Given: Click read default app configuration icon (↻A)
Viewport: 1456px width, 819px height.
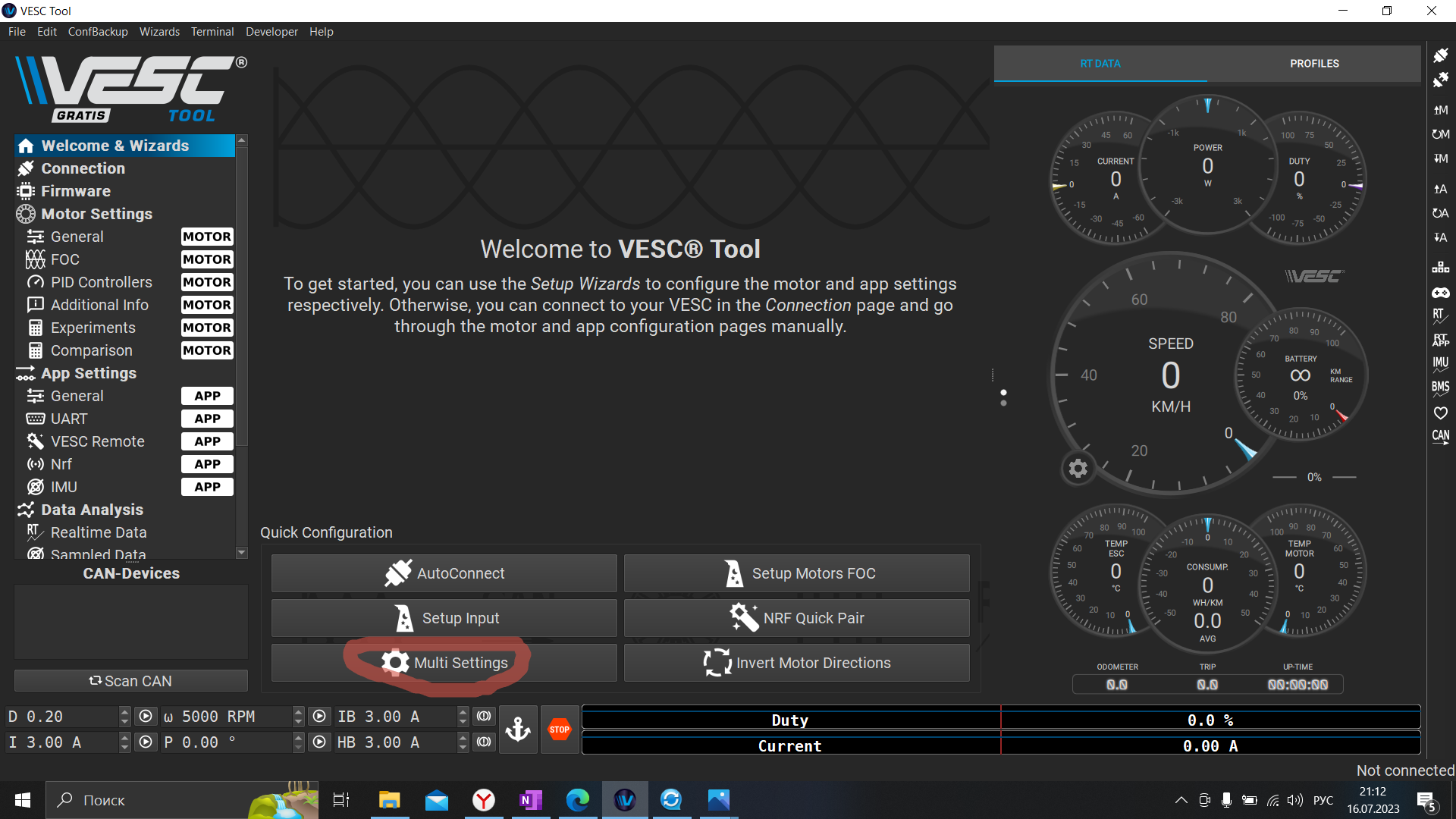Looking at the screenshot, I should (x=1440, y=213).
